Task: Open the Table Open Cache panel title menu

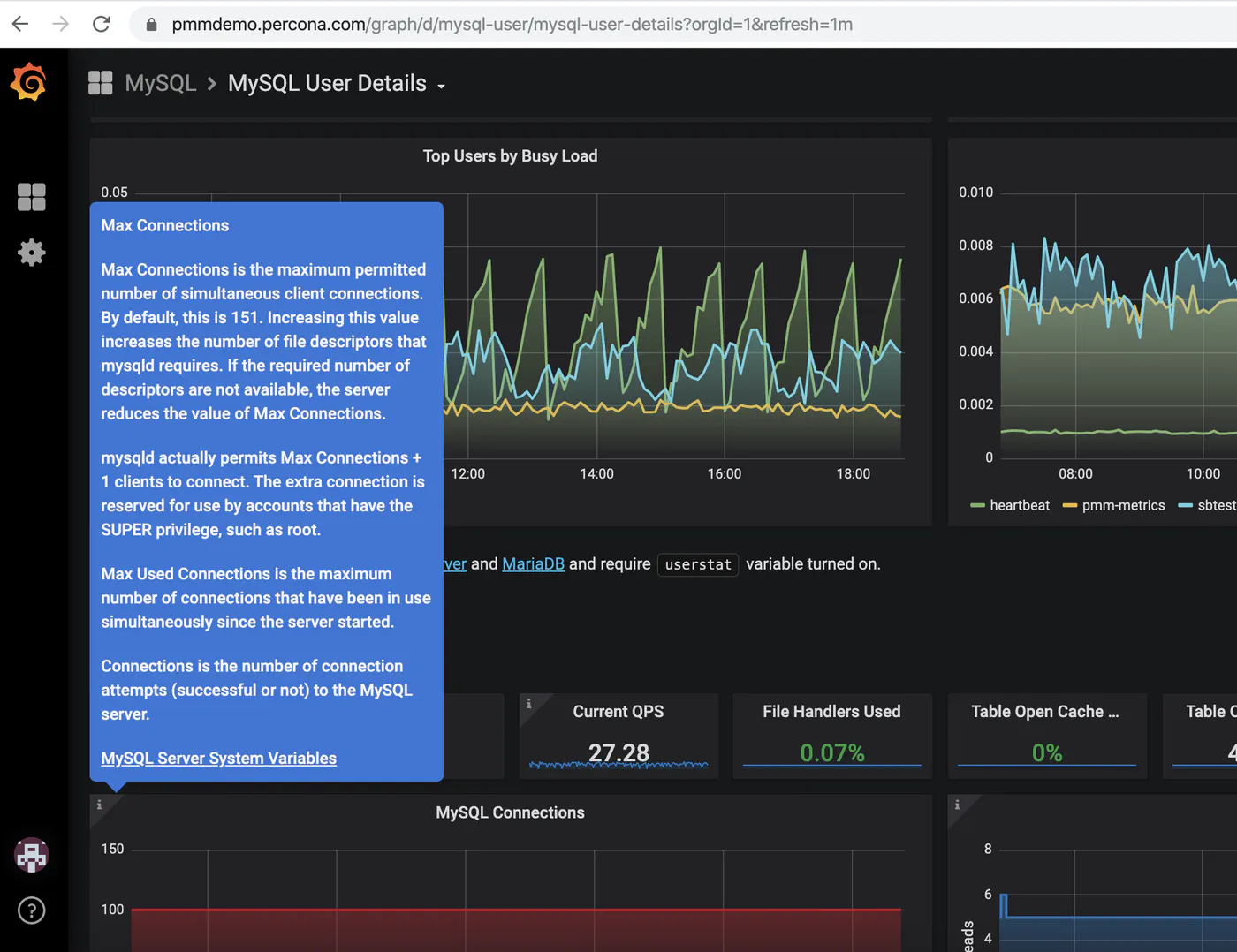Action: 1045,712
